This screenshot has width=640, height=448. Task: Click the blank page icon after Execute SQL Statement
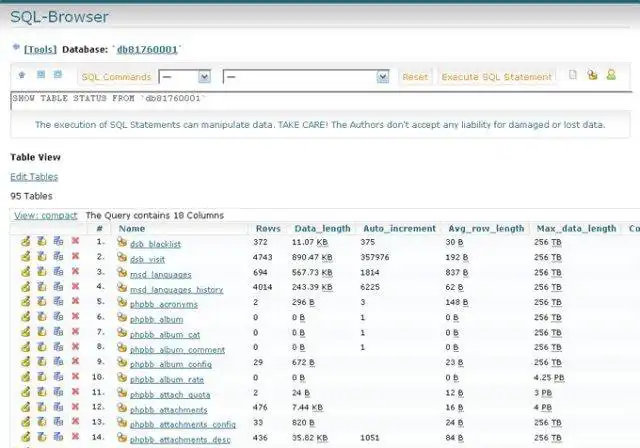[573, 75]
